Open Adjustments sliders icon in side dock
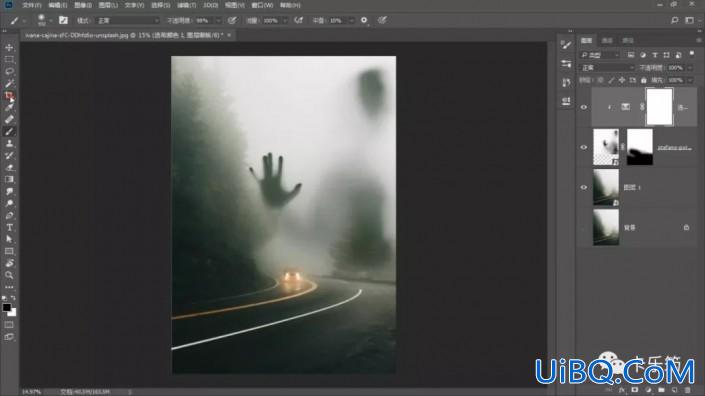Screen dimensions: 705x396 click(566, 63)
